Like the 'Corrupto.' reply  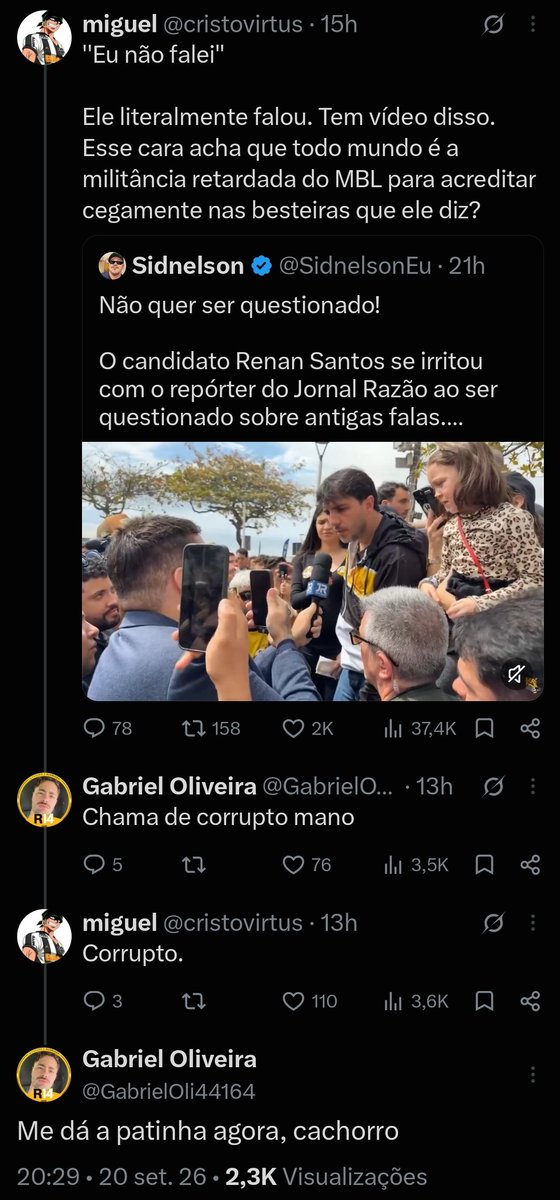[x=309, y=1001]
